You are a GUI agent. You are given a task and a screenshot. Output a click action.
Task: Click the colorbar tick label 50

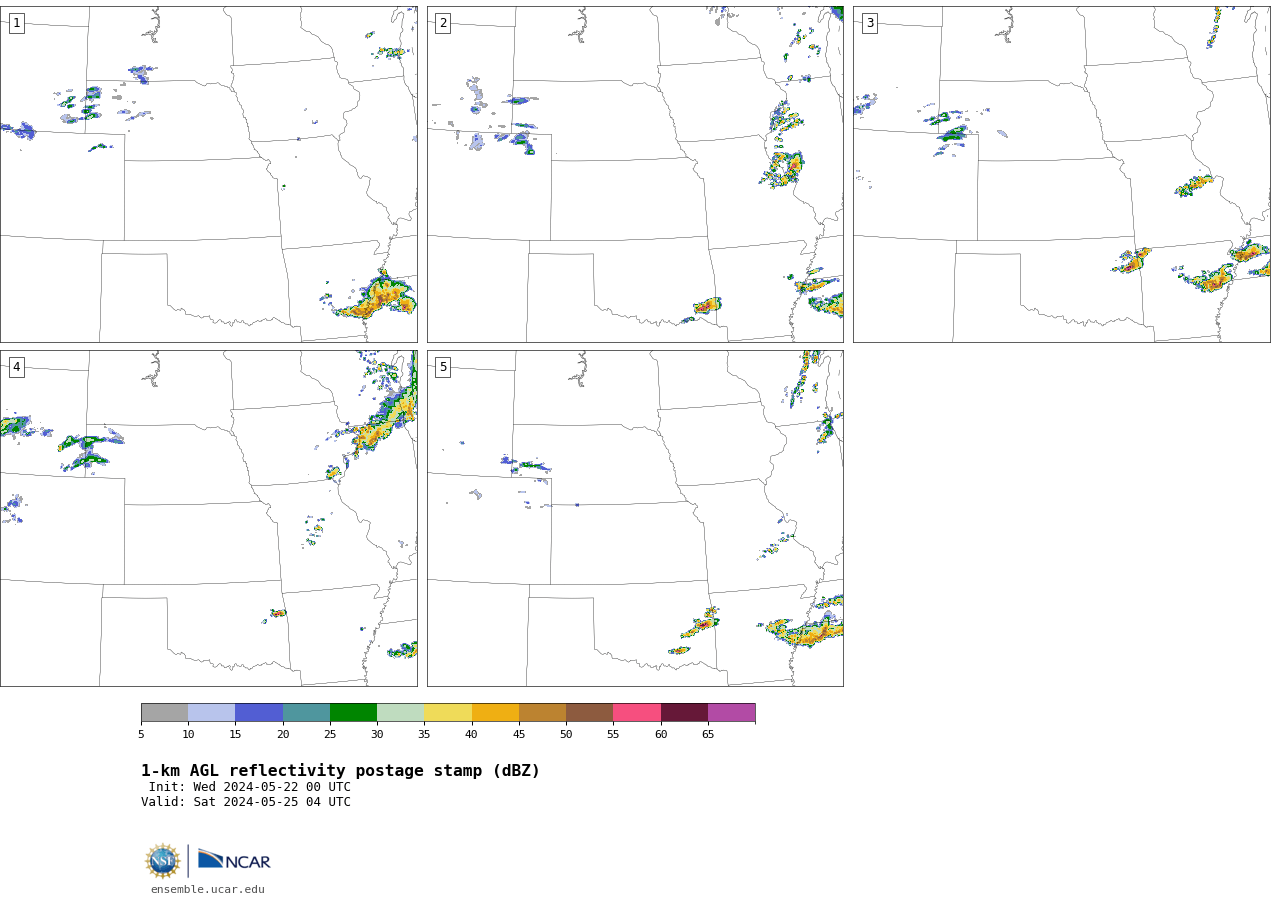tap(566, 735)
